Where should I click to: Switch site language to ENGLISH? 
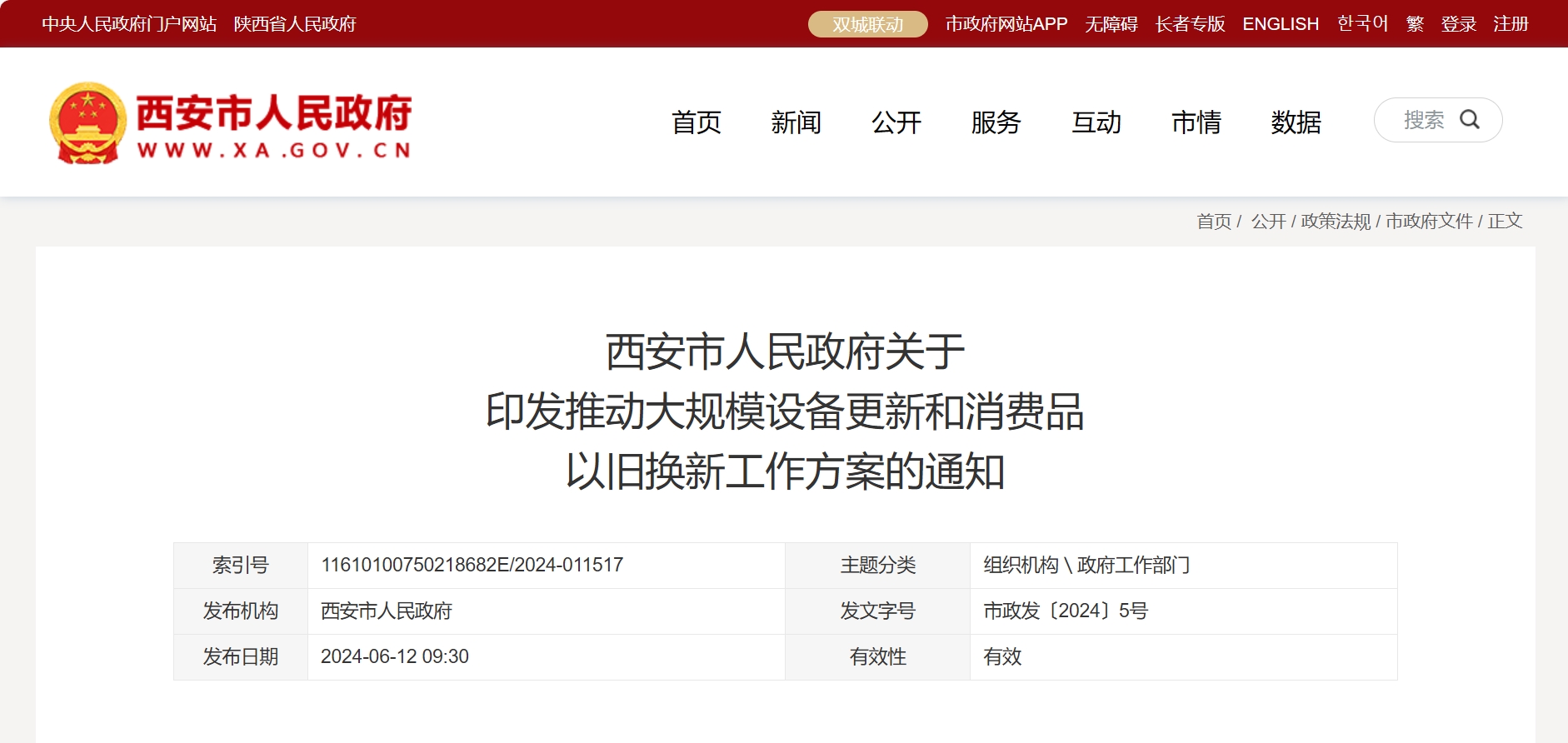(x=1281, y=24)
